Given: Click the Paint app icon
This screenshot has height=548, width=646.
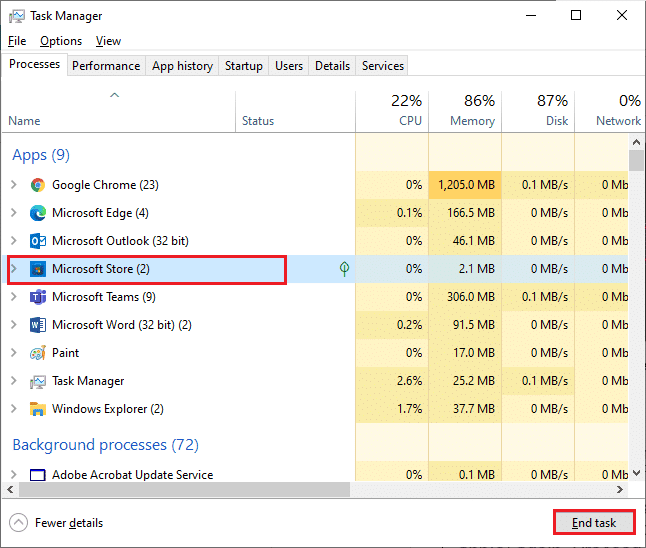Looking at the screenshot, I should [x=37, y=353].
